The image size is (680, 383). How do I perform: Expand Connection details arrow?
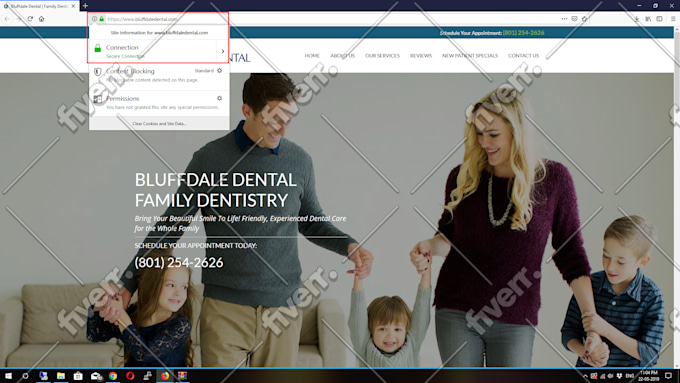[223, 51]
